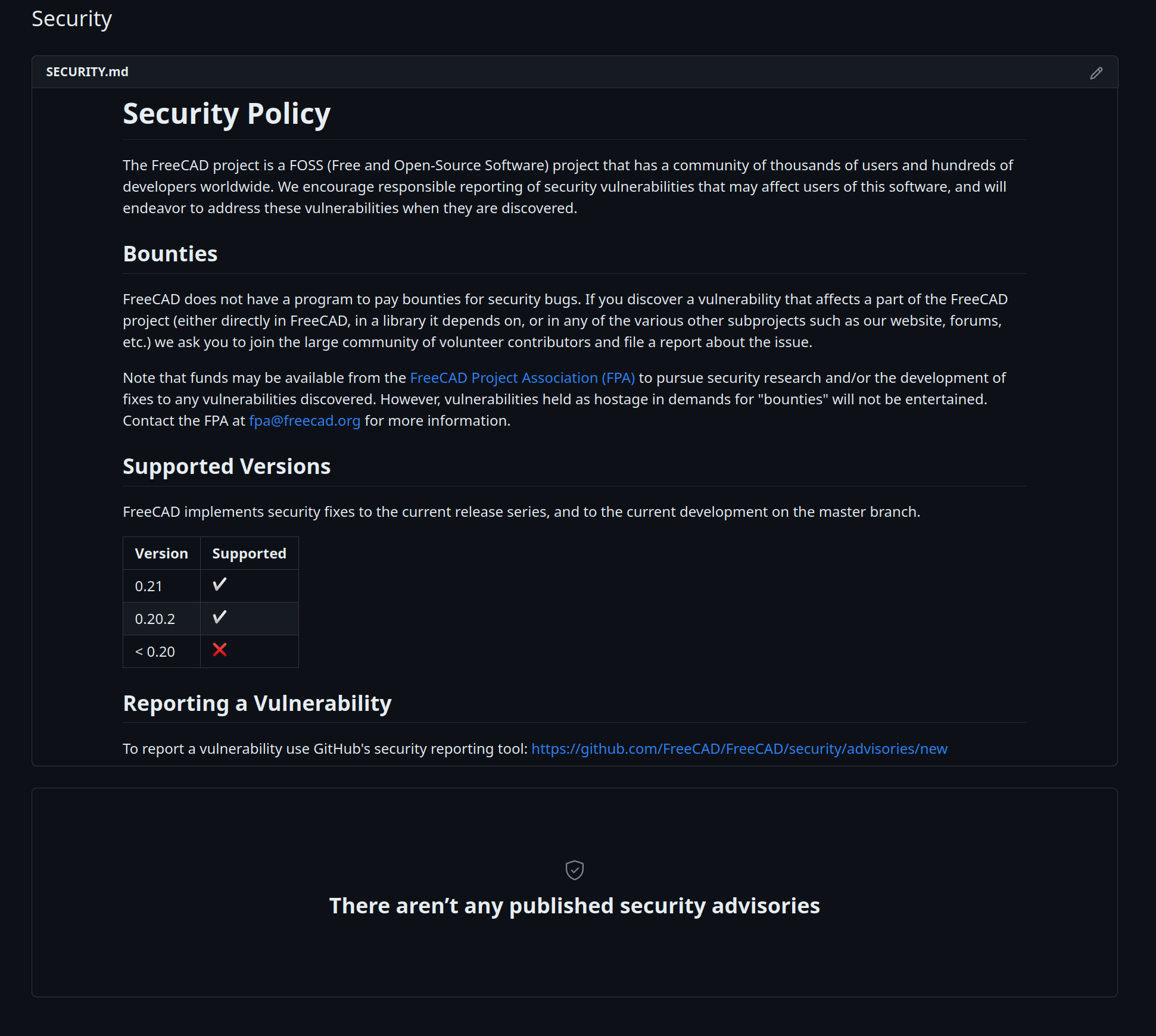This screenshot has height=1036, width=1156.
Task: Select the Supported column header
Action: click(x=249, y=553)
